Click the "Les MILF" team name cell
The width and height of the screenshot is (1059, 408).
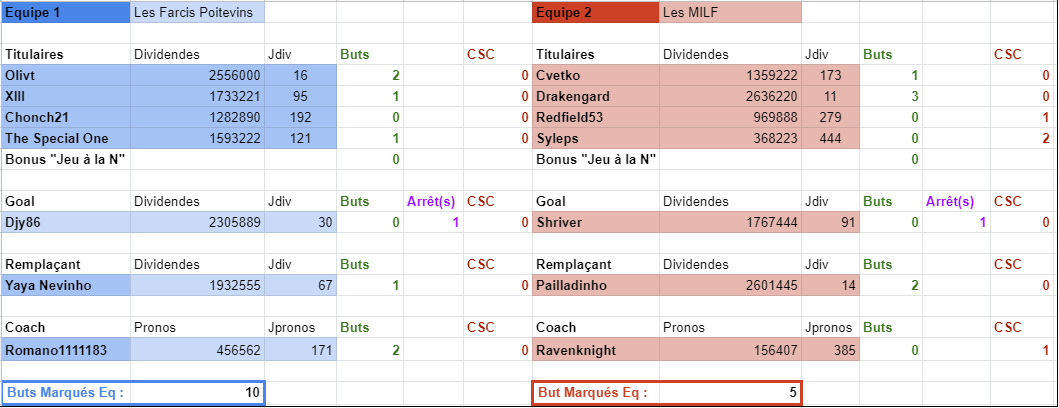730,13
